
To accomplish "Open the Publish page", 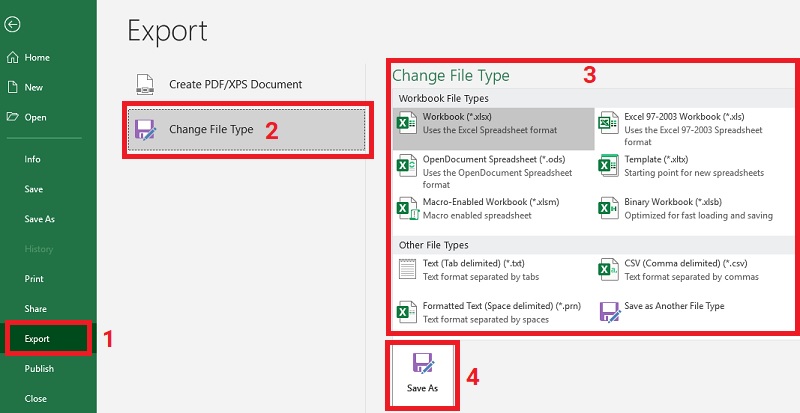I will coord(39,369).
